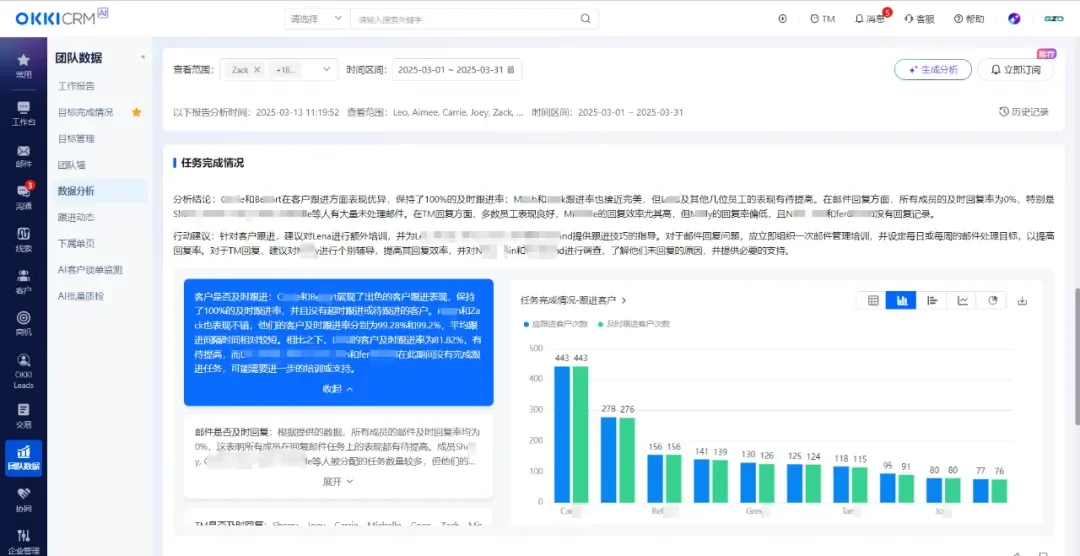Image resolution: width=1080 pixels, height=556 pixels.
Task: Select 跟进动态 in the side menu
Action: [77, 216]
